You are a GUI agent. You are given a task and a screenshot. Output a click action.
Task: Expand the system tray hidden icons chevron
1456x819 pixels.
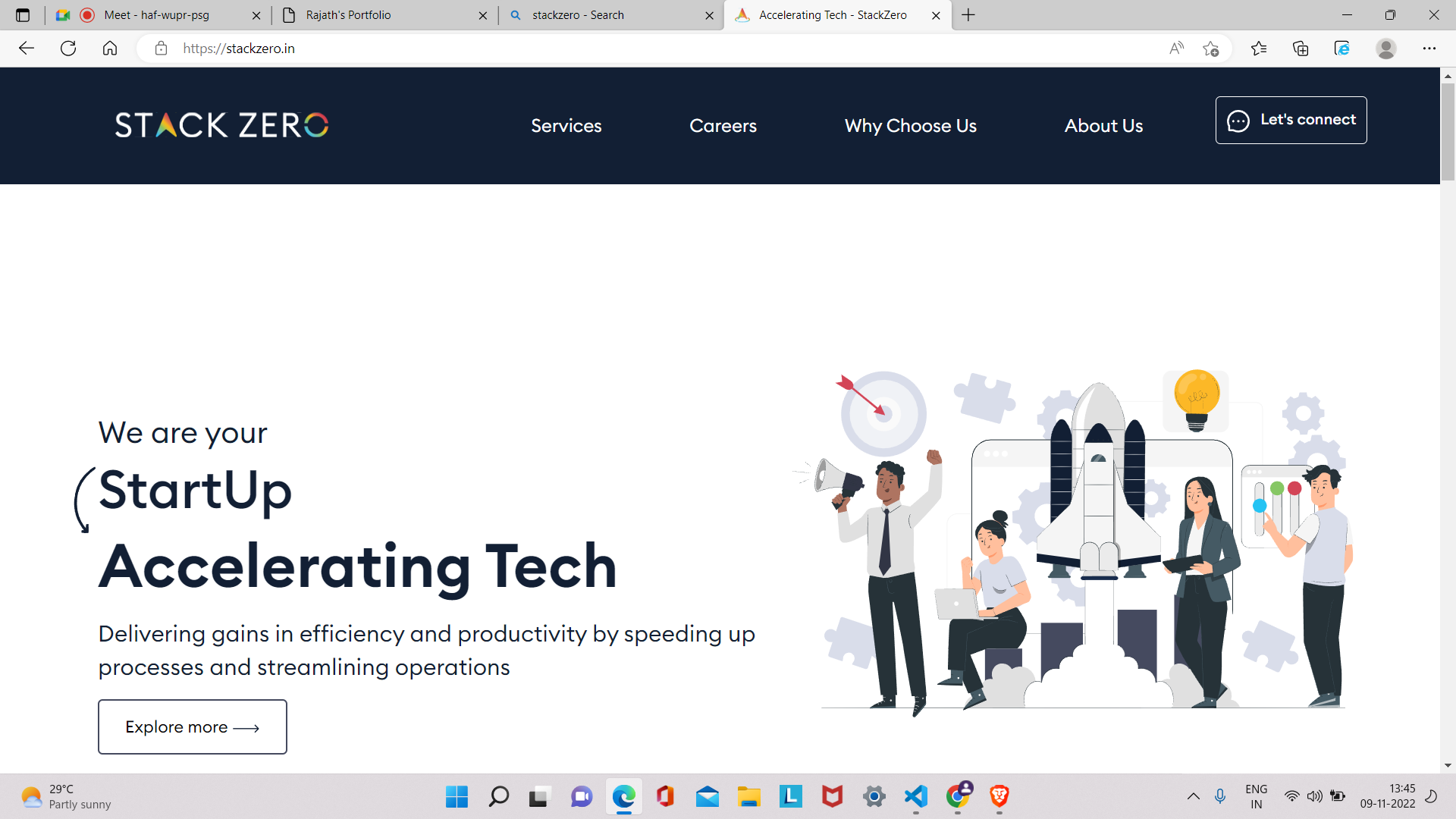[1193, 796]
